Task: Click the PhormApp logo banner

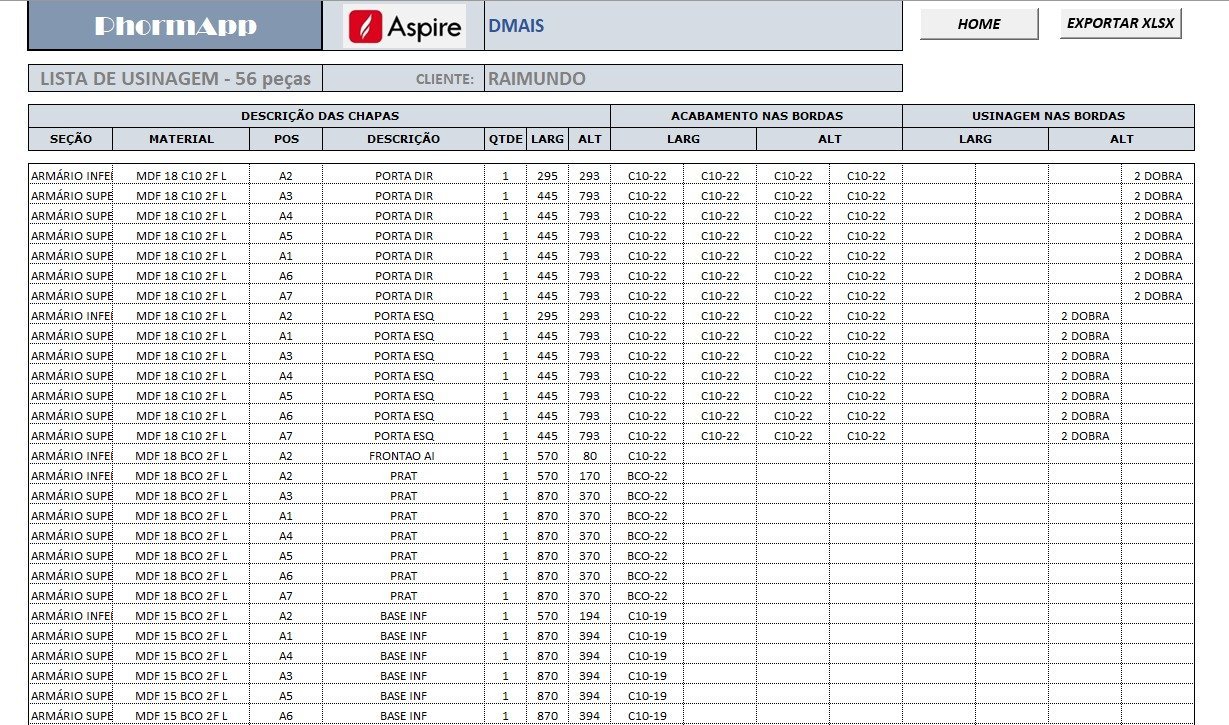Action: tap(175, 27)
